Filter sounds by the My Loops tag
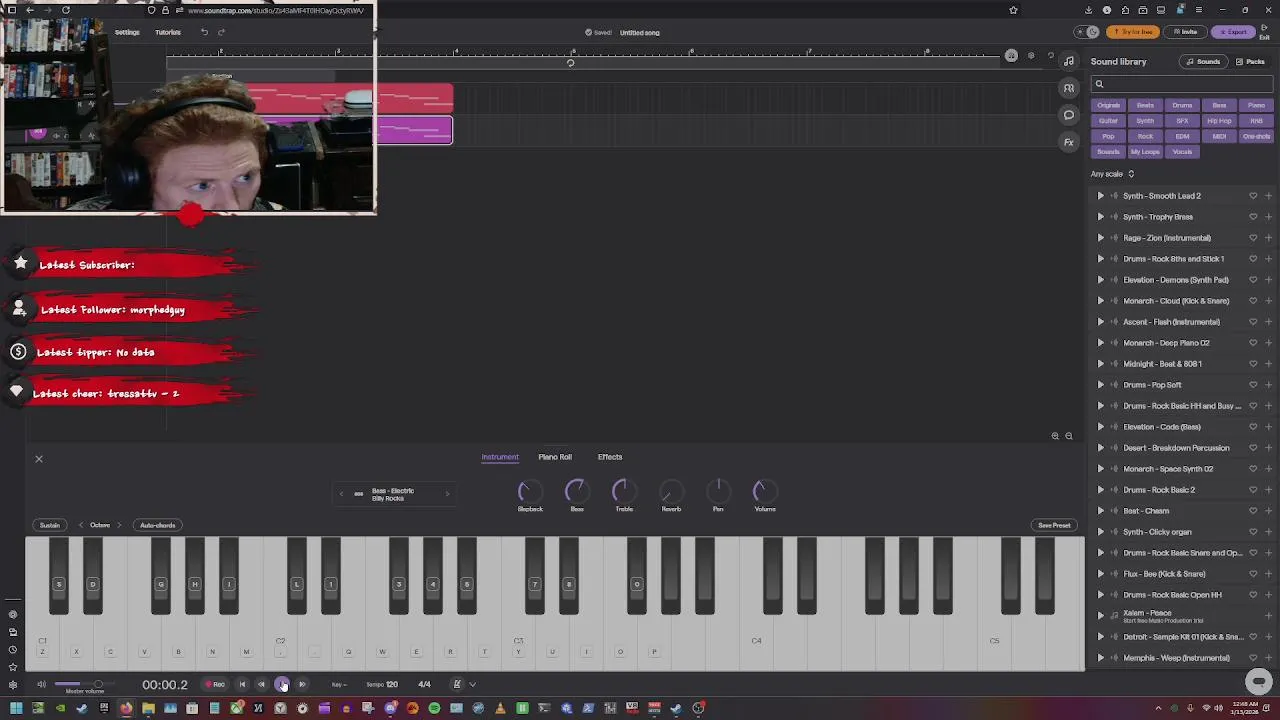Image resolution: width=1280 pixels, height=720 pixels. 1145,152
